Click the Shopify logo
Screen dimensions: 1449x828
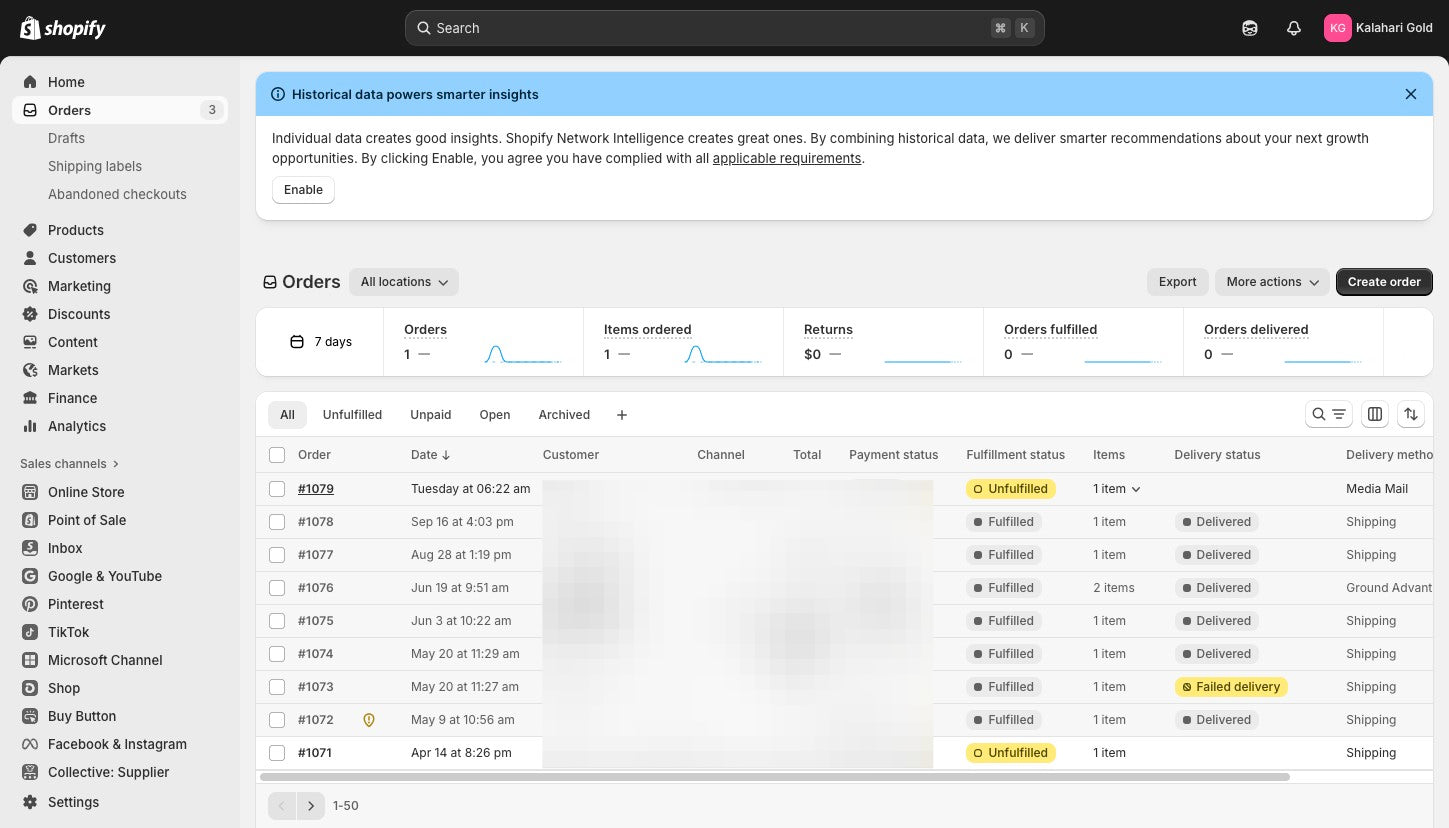pos(63,28)
